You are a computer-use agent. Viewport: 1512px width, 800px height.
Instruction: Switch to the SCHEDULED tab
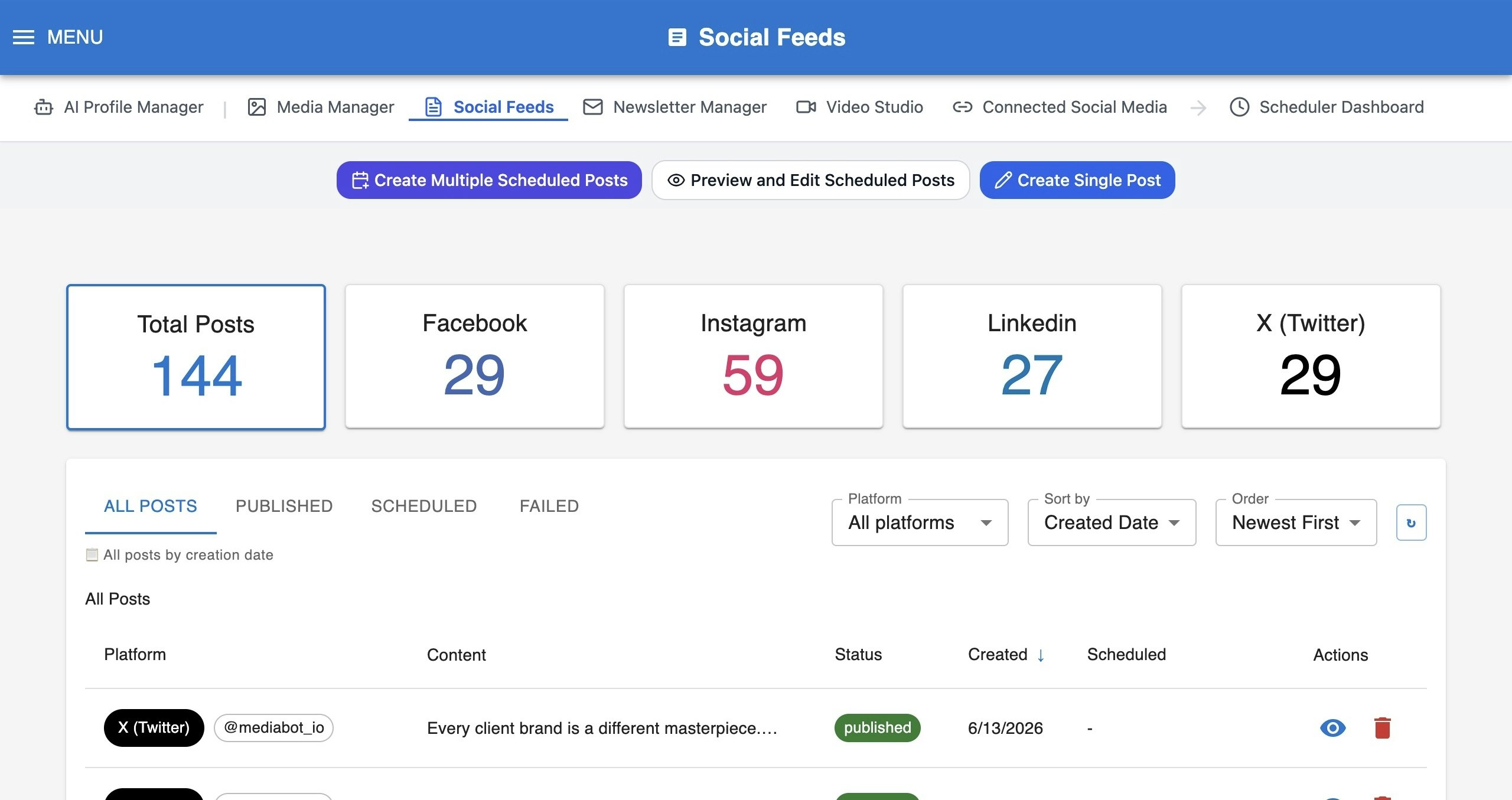[x=424, y=506]
